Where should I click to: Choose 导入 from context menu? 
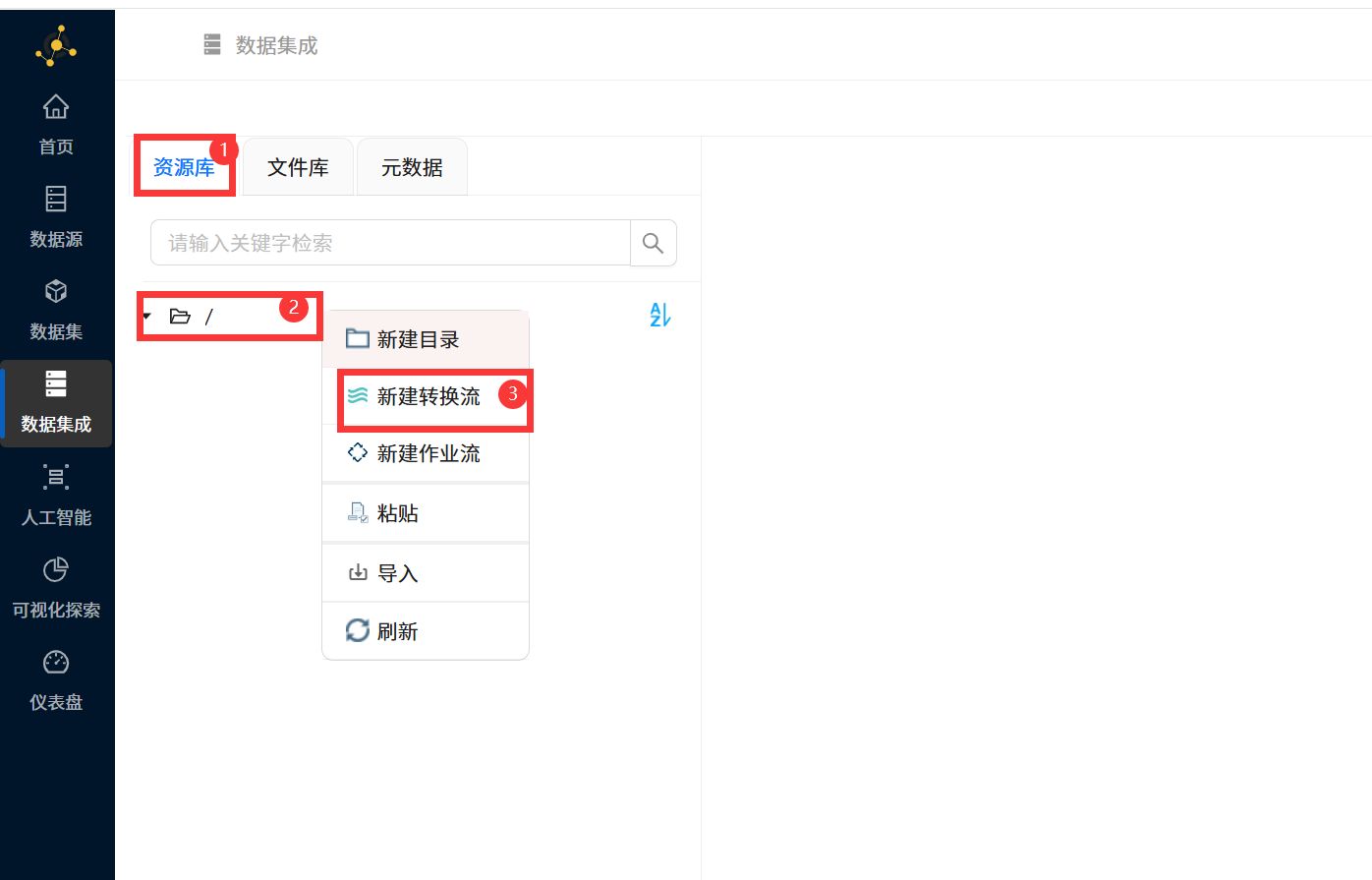coord(426,573)
